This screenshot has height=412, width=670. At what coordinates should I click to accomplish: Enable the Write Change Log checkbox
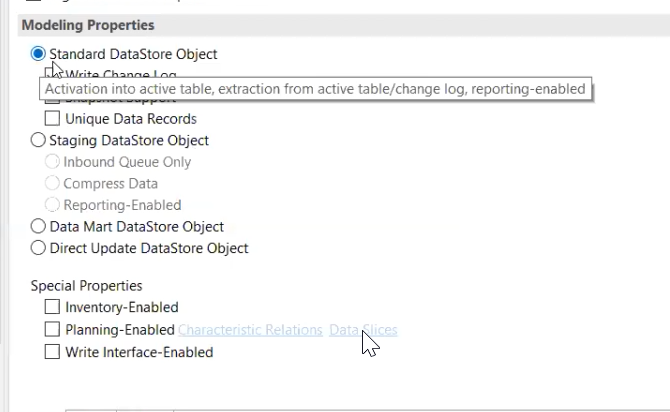[x=52, y=72]
